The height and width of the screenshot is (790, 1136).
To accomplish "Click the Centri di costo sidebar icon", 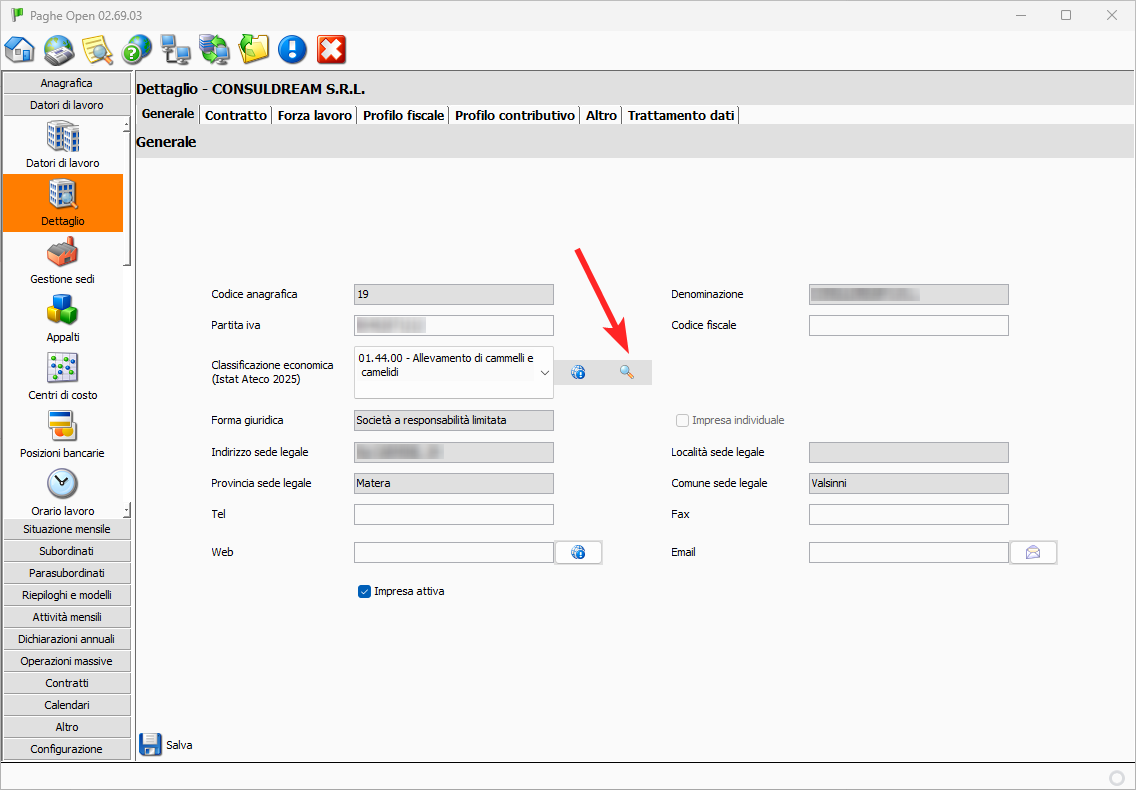I will coord(63,376).
